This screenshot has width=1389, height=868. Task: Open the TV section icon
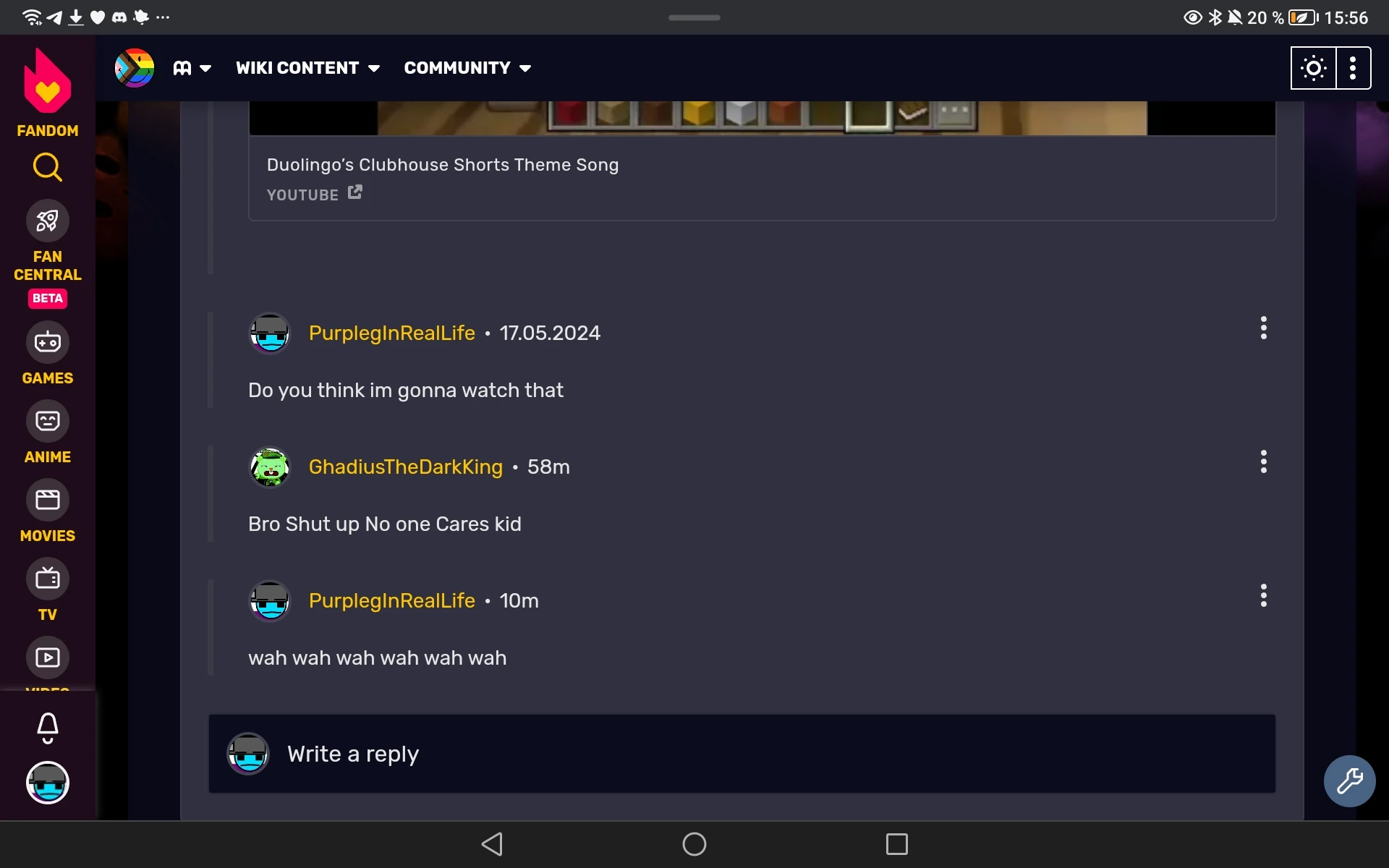coord(48,579)
